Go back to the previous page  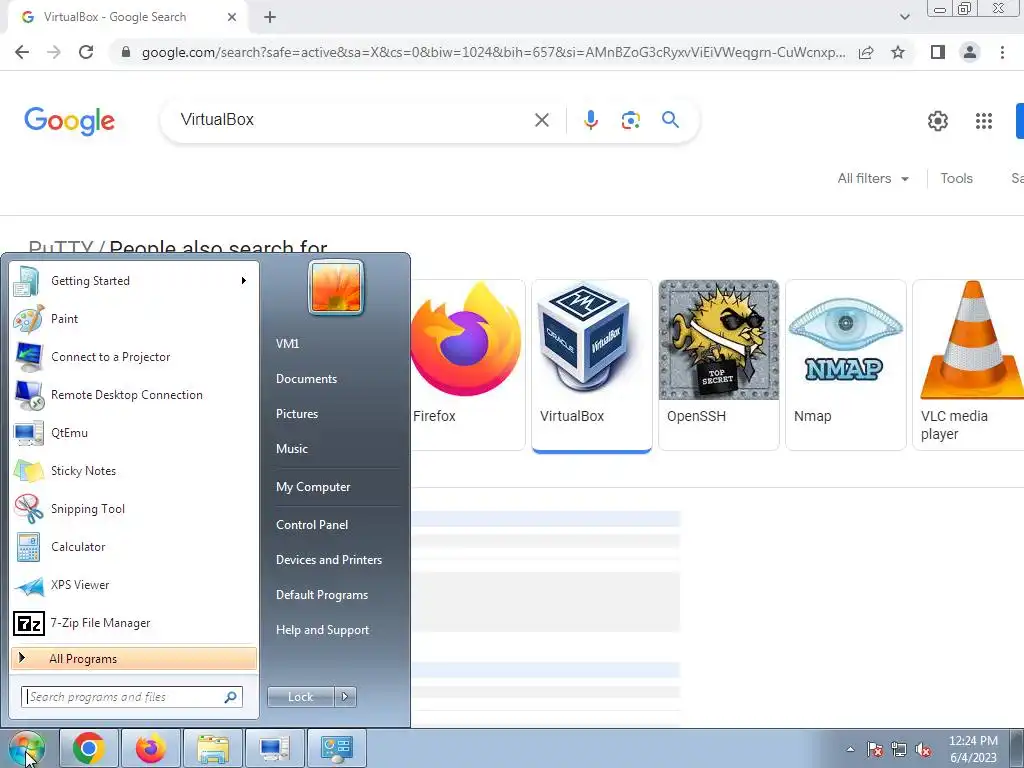point(22,52)
